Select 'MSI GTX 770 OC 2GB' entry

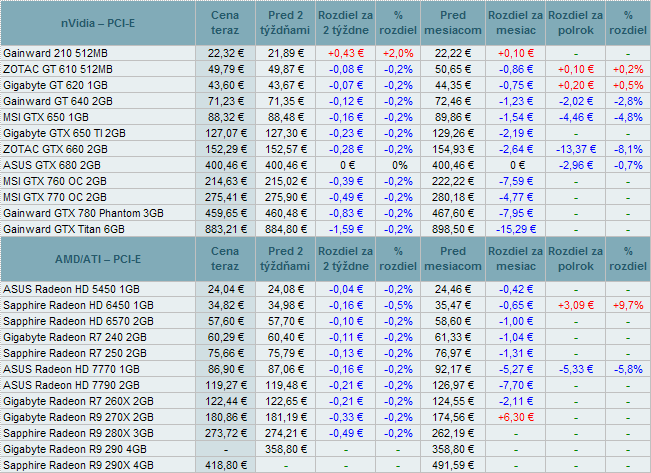pyautogui.click(x=55, y=197)
